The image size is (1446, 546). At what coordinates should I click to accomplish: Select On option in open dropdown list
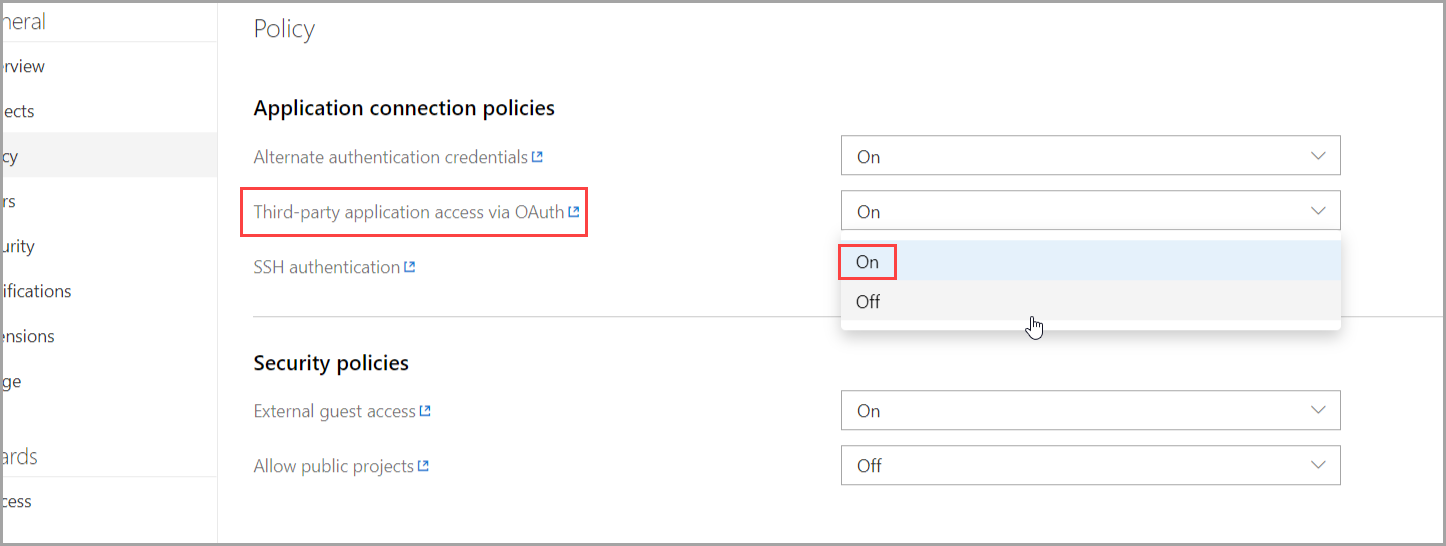(x=1090, y=261)
